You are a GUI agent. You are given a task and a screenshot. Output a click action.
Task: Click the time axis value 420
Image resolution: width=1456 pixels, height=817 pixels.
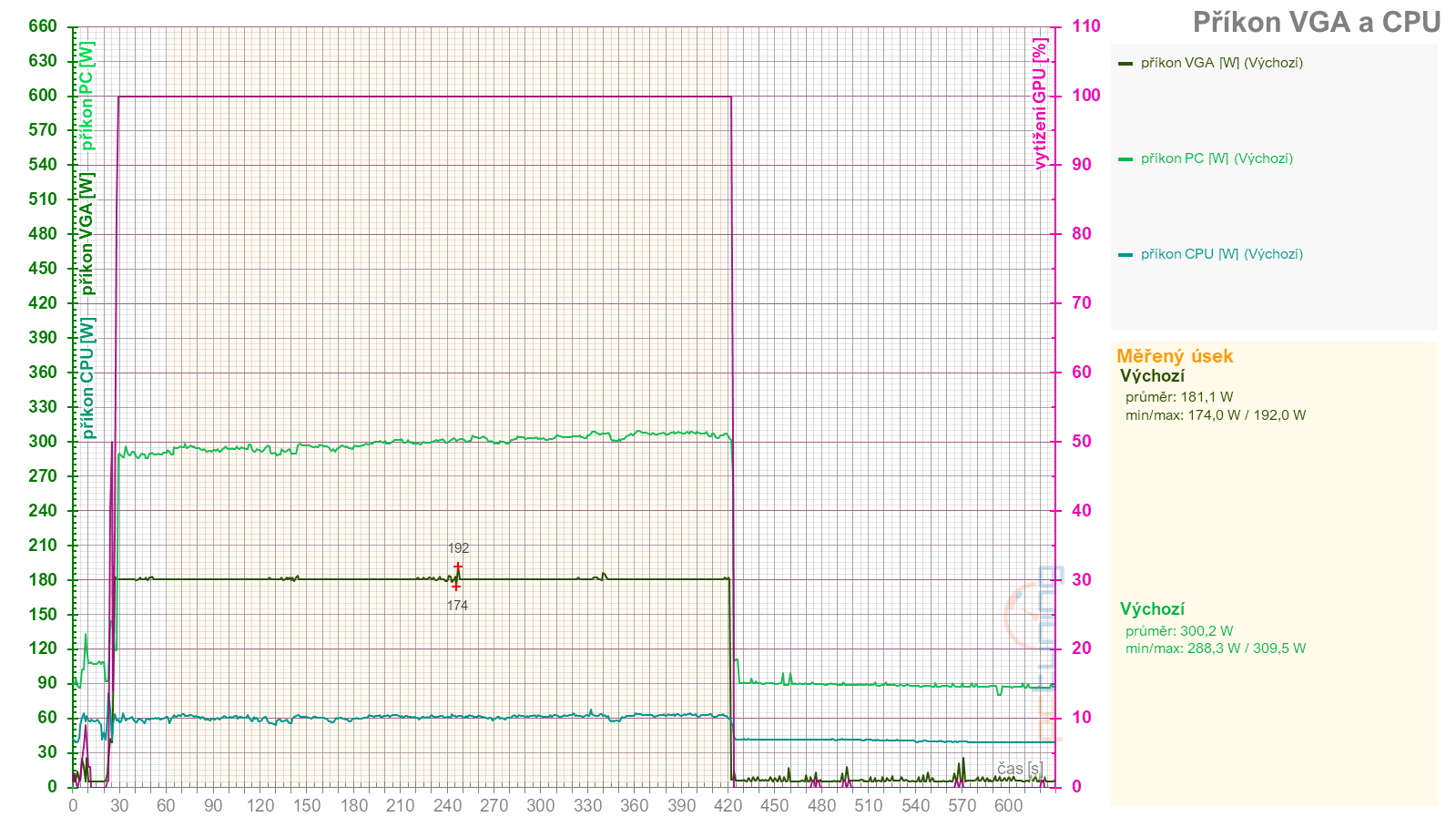pos(728,805)
